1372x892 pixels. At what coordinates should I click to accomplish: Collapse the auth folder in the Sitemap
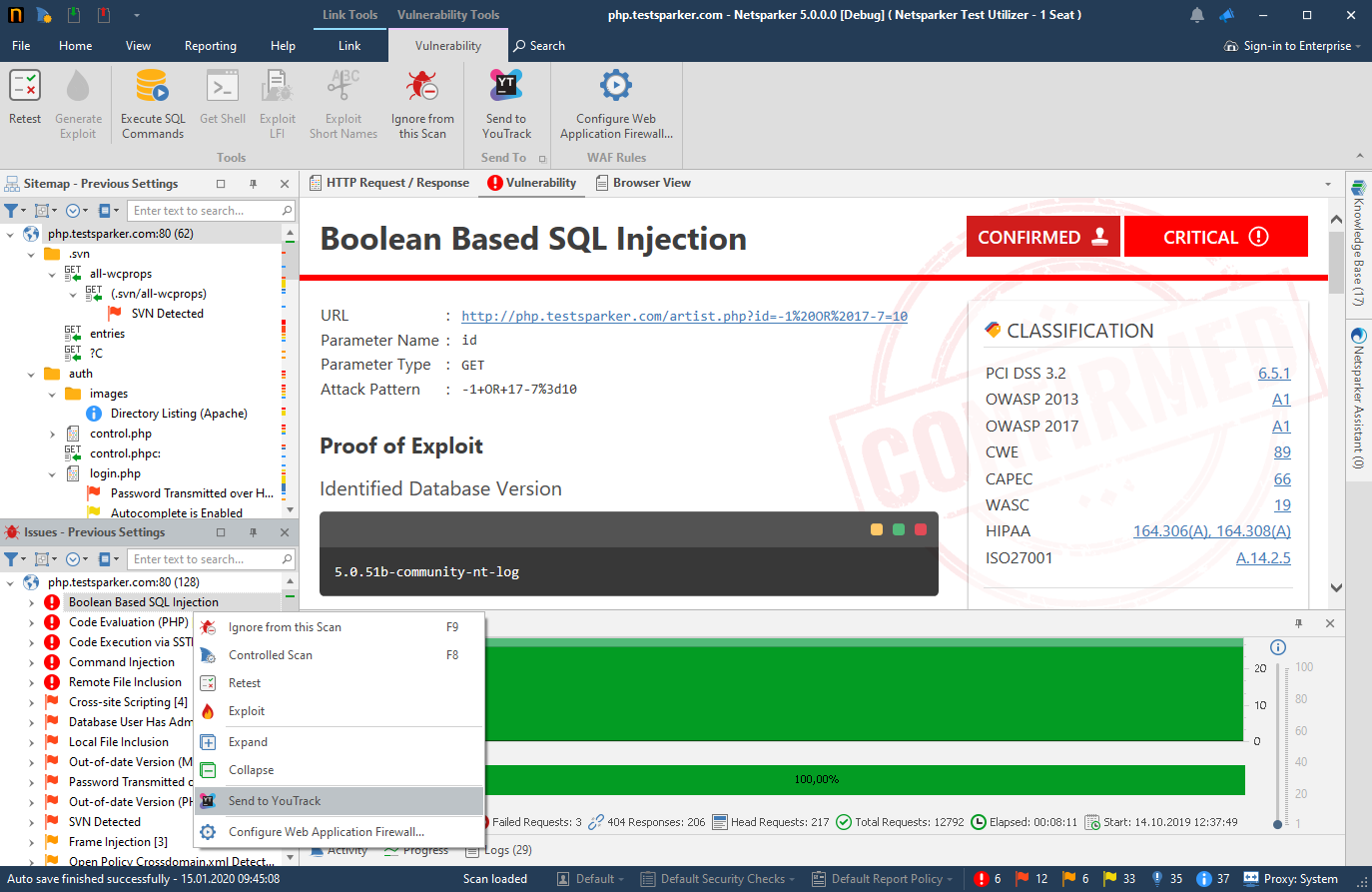[x=29, y=373]
